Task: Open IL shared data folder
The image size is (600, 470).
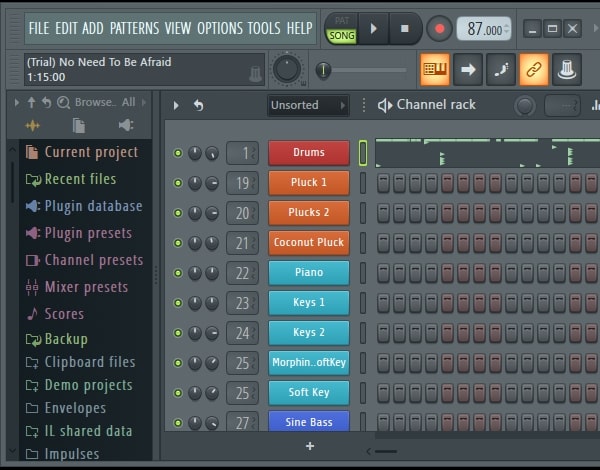Action: [x=79, y=431]
